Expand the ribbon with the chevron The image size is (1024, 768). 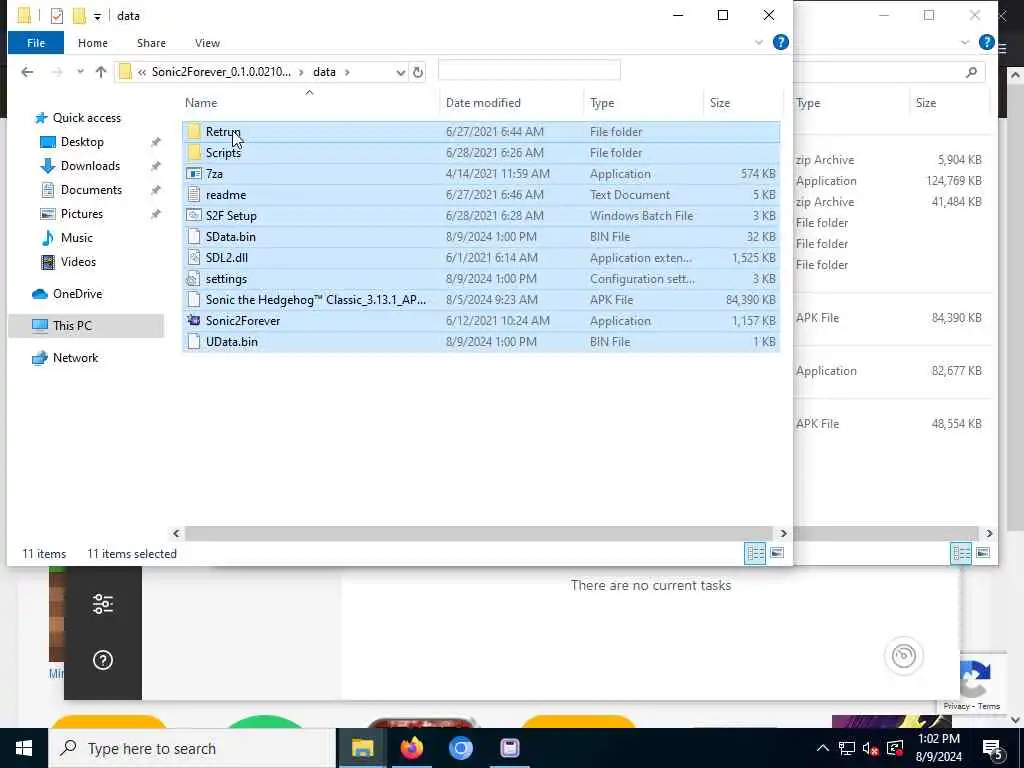tap(759, 42)
